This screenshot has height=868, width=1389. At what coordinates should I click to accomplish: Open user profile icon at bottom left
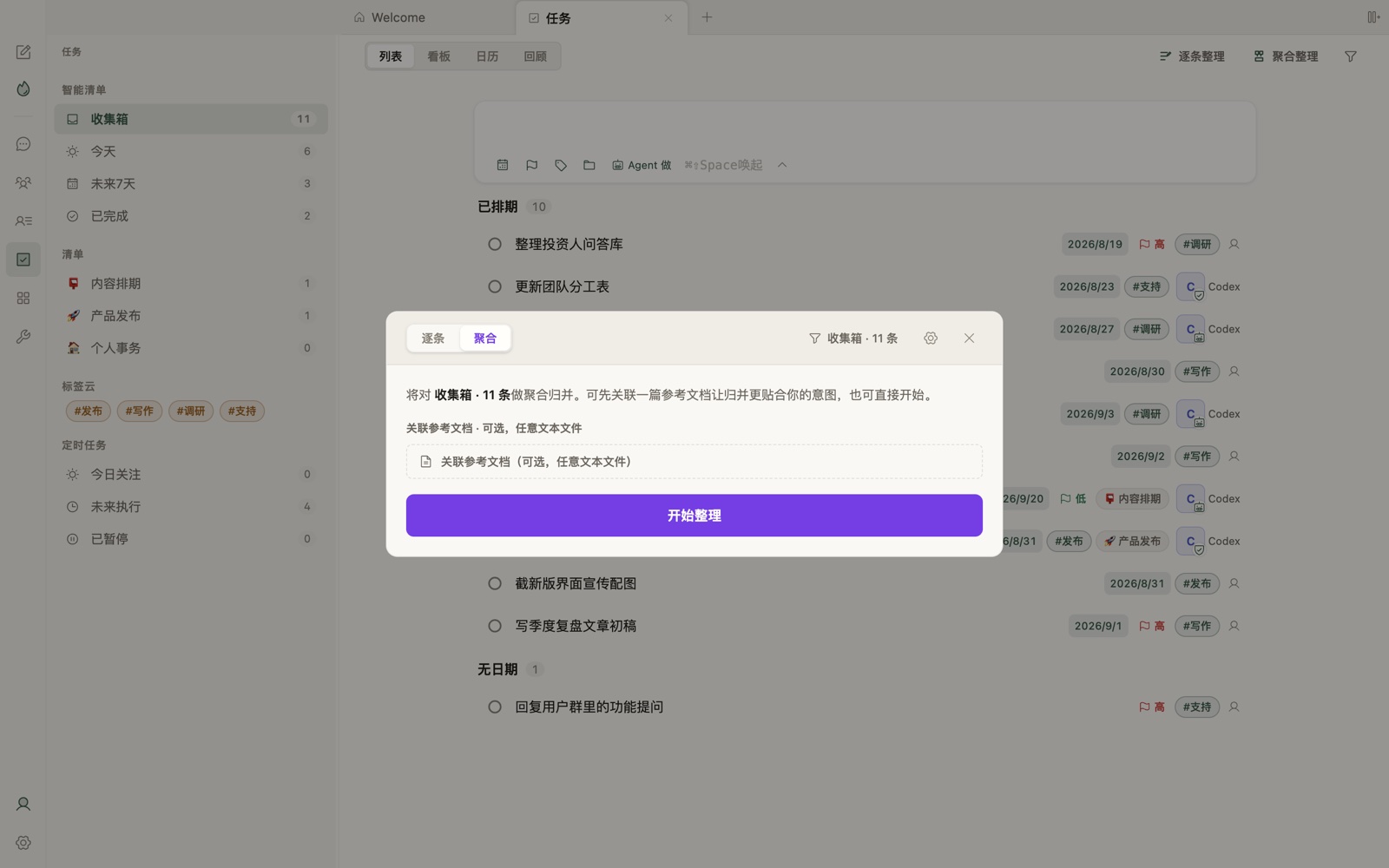[x=23, y=804]
